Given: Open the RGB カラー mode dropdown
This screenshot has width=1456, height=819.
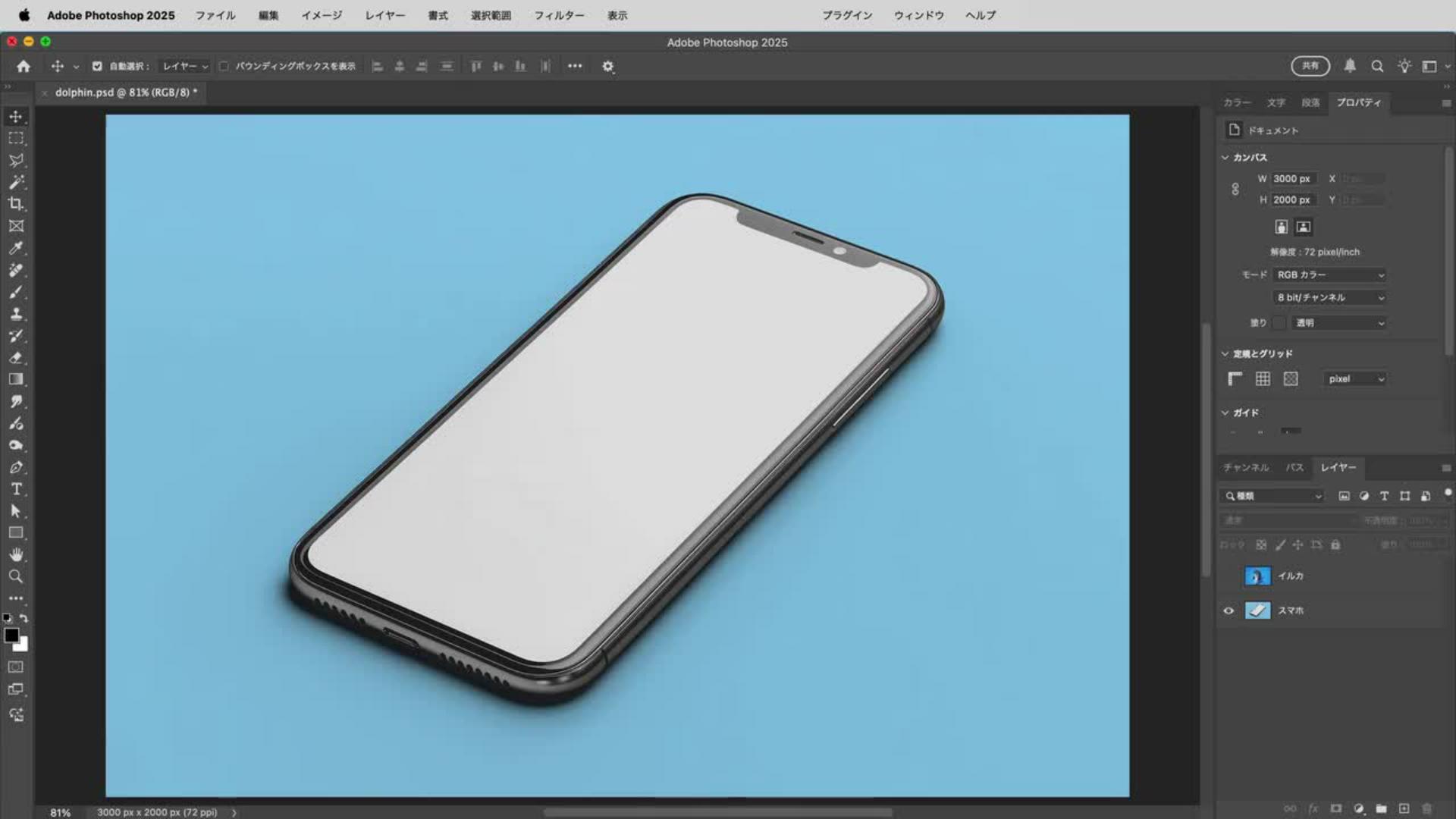Looking at the screenshot, I should pos(1330,275).
